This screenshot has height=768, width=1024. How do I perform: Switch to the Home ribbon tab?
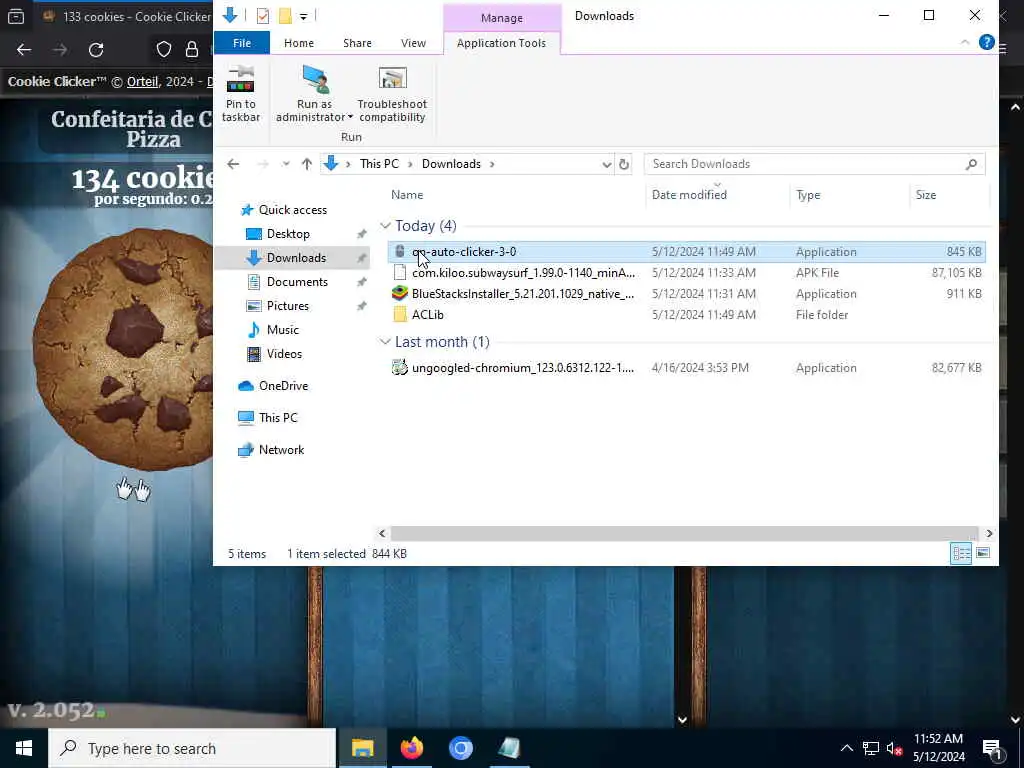299,43
